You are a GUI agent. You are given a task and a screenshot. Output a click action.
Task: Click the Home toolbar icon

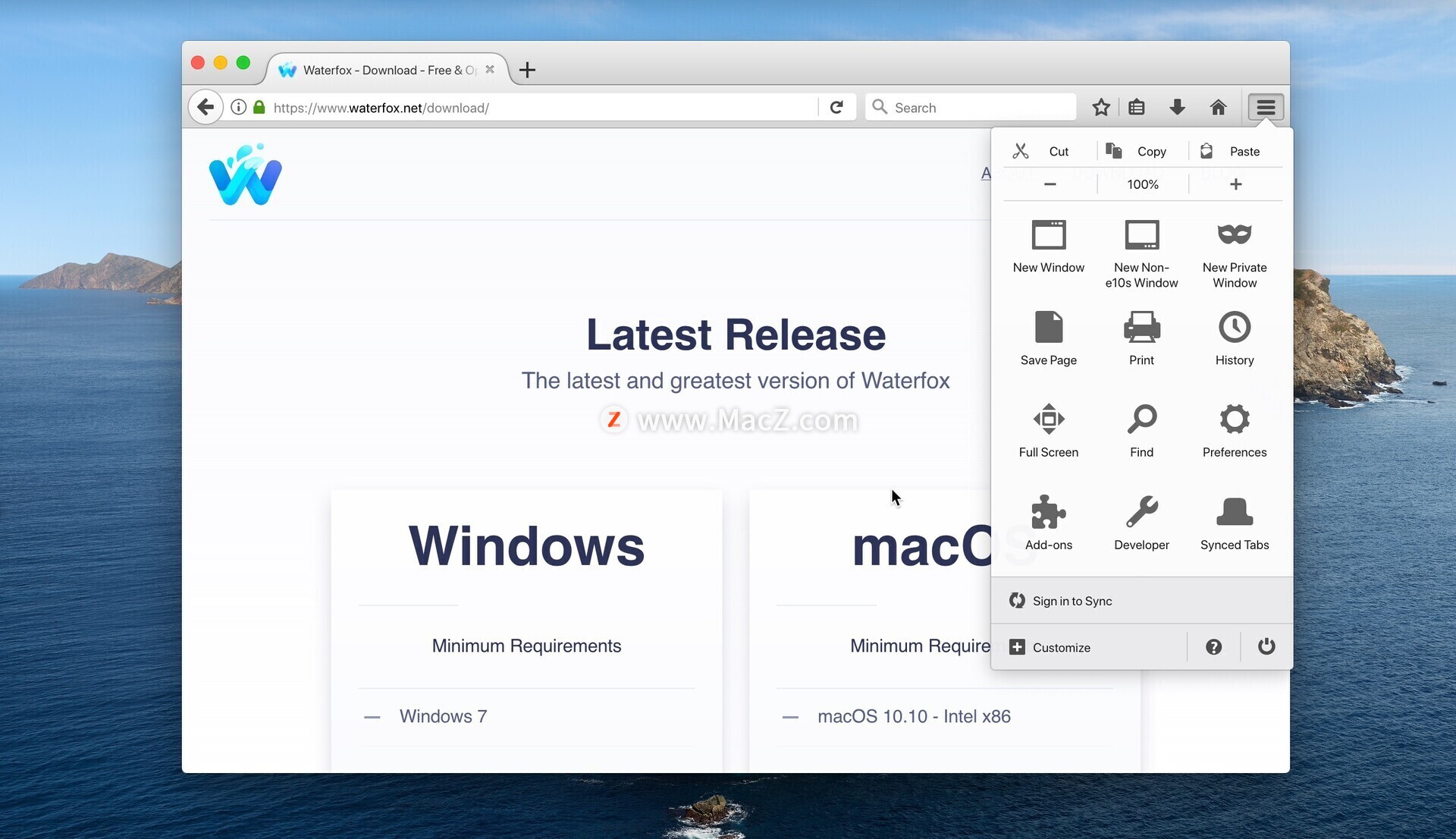(x=1218, y=107)
